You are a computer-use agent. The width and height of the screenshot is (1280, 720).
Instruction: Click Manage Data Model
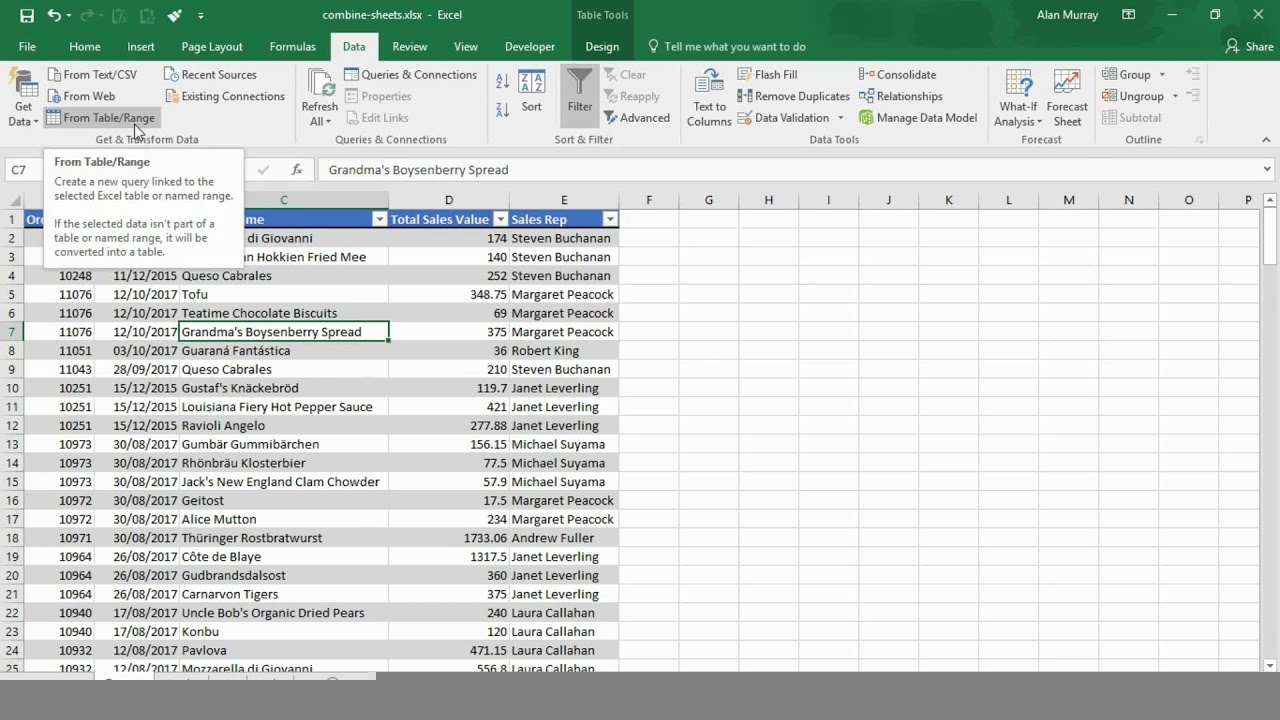[917, 118]
